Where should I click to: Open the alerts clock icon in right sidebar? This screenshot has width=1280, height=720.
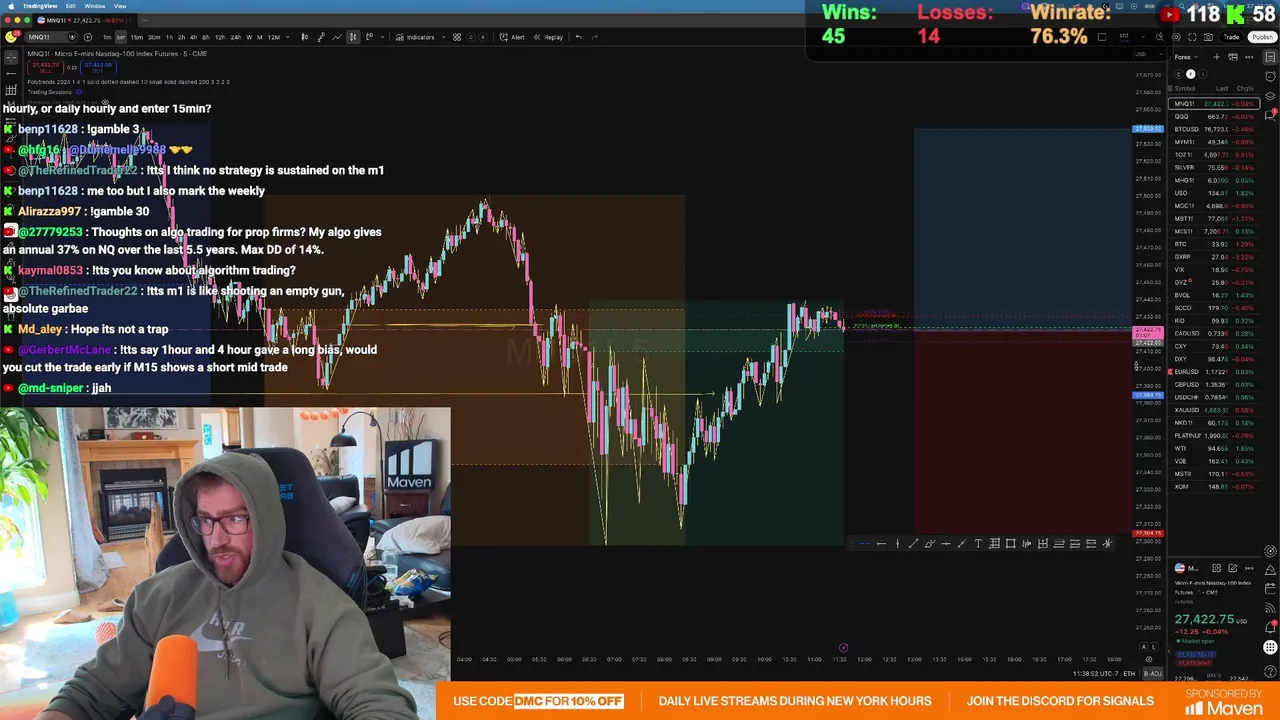pyautogui.click(x=1270, y=77)
